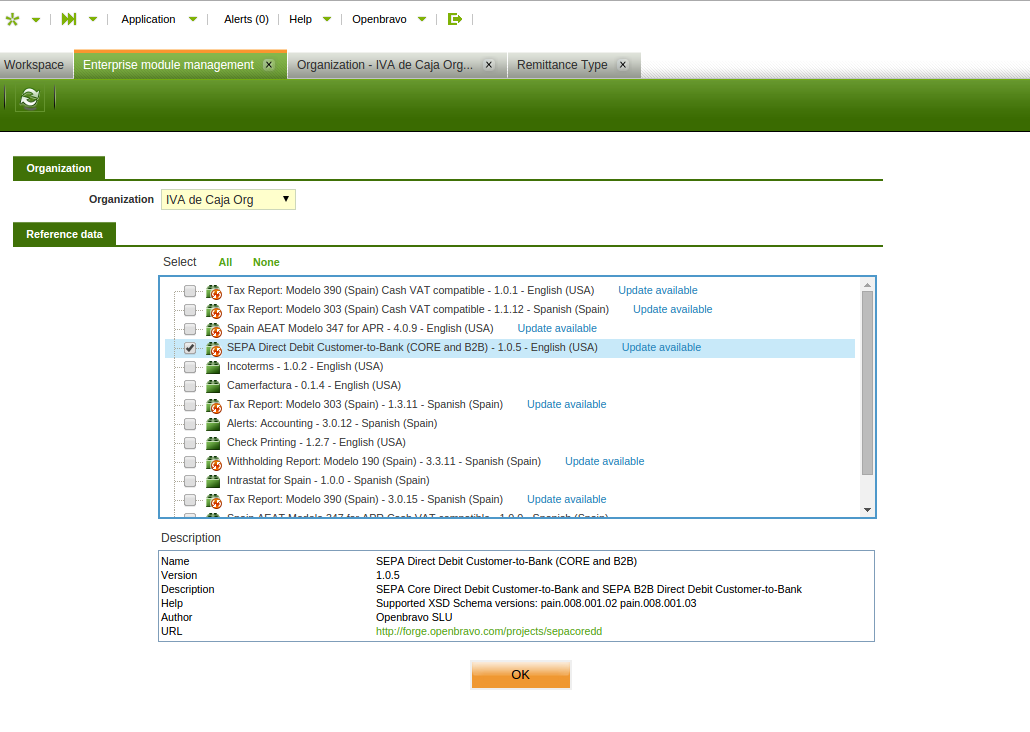Click module icon for Check Printing

[x=213, y=443]
